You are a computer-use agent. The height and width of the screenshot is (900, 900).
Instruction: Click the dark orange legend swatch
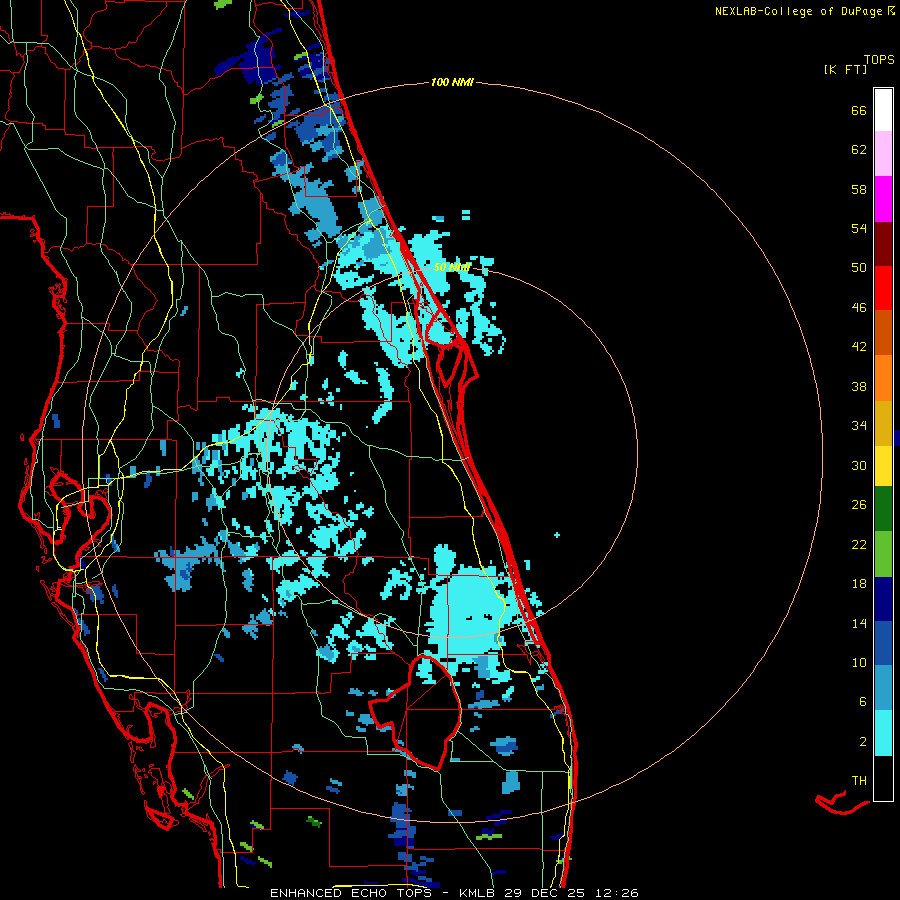tap(883, 333)
